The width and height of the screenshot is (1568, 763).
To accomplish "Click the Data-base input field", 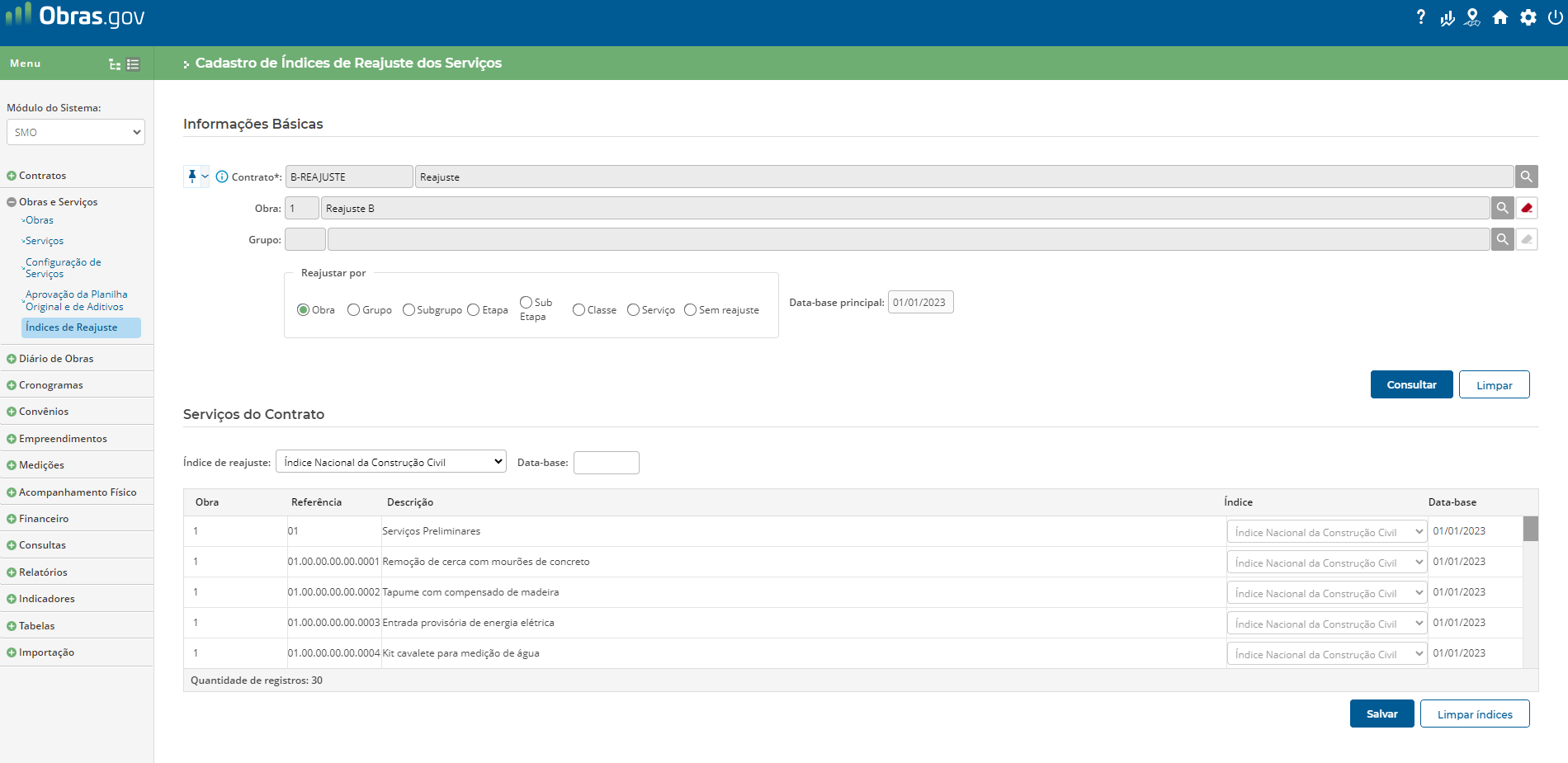I will [606, 463].
